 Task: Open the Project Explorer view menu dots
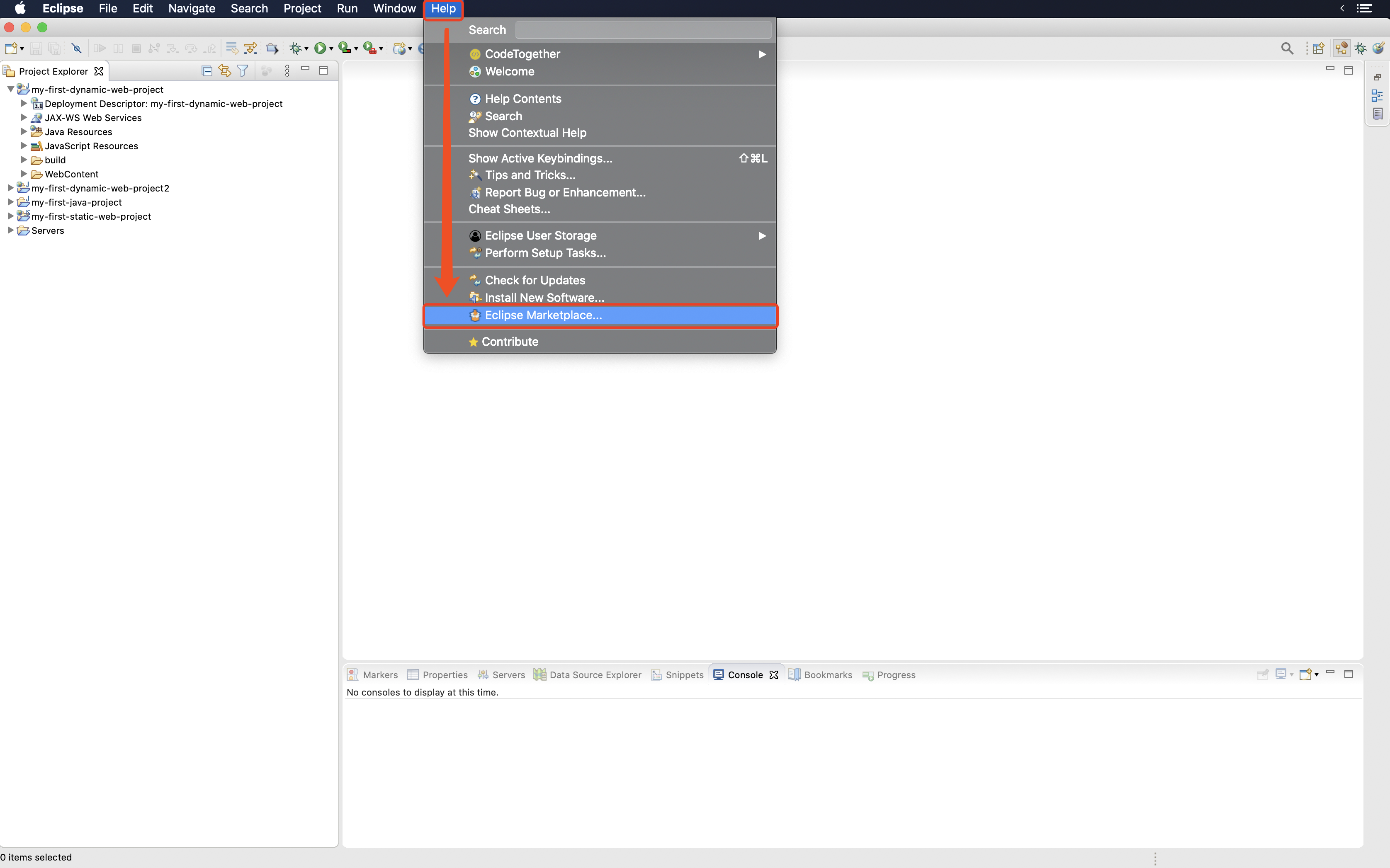coord(287,71)
